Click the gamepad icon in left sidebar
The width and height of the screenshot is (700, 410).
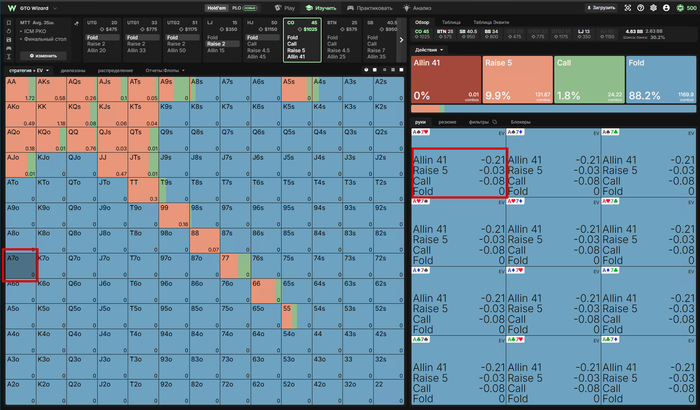pos(8,48)
